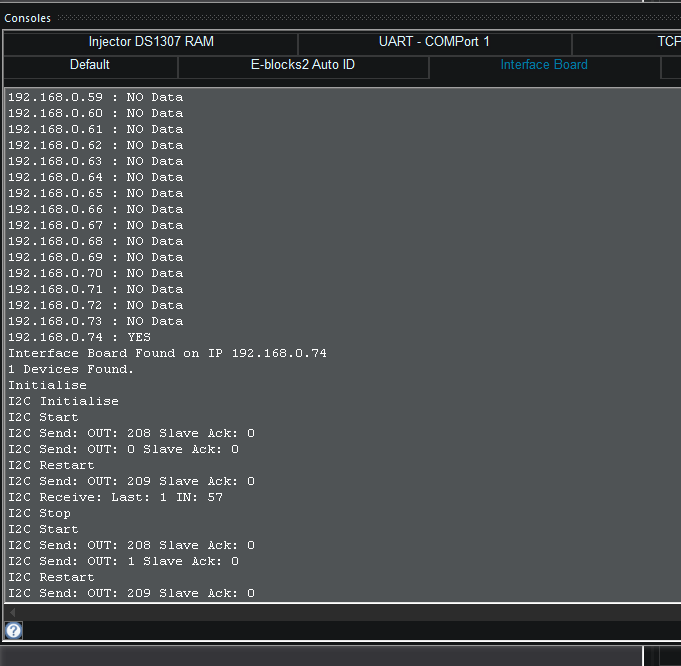Select line '192.168.0.67 : NO Data'
The image size is (681, 666).
[96, 225]
